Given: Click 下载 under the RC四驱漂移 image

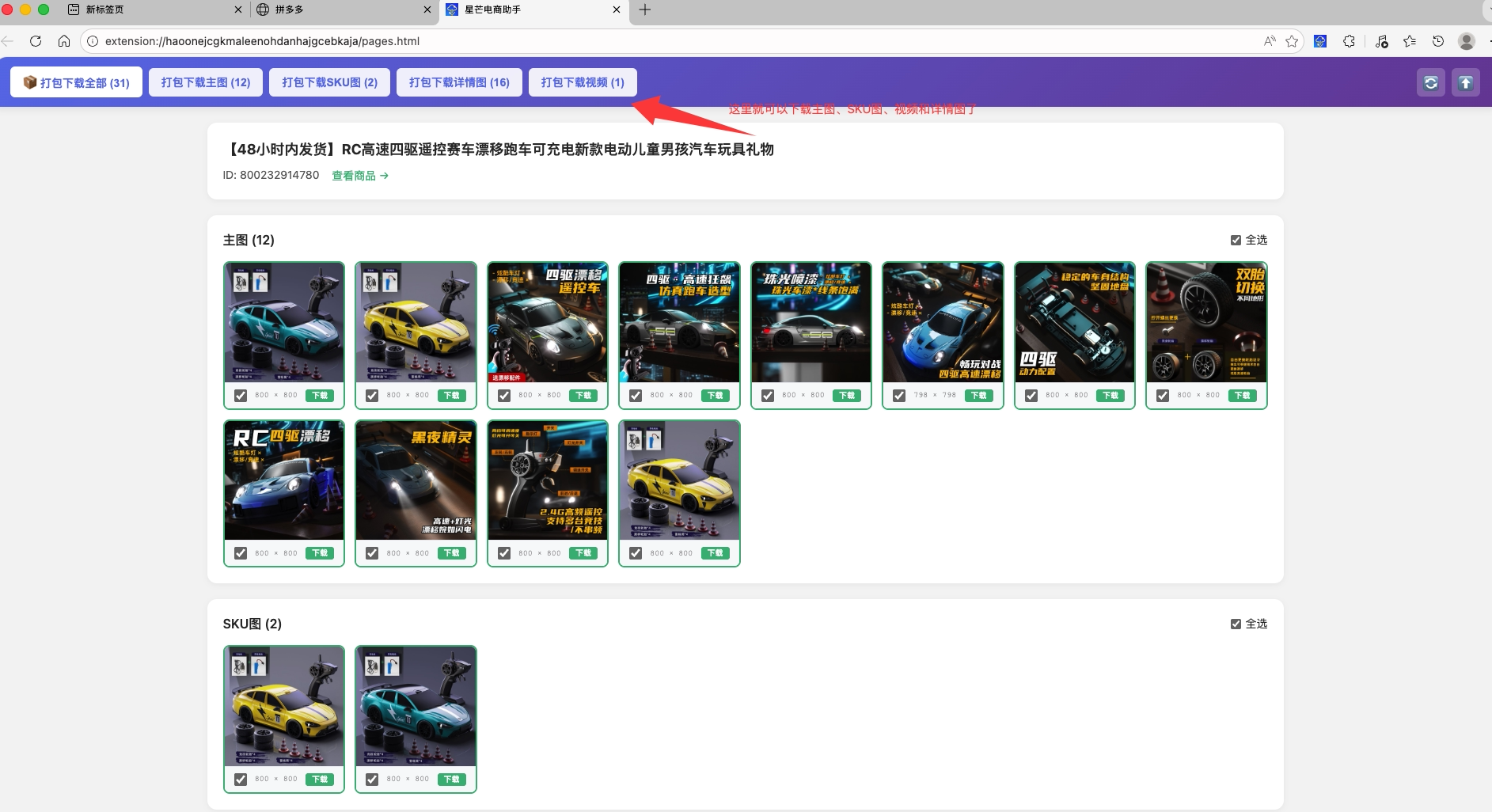Looking at the screenshot, I should (320, 553).
